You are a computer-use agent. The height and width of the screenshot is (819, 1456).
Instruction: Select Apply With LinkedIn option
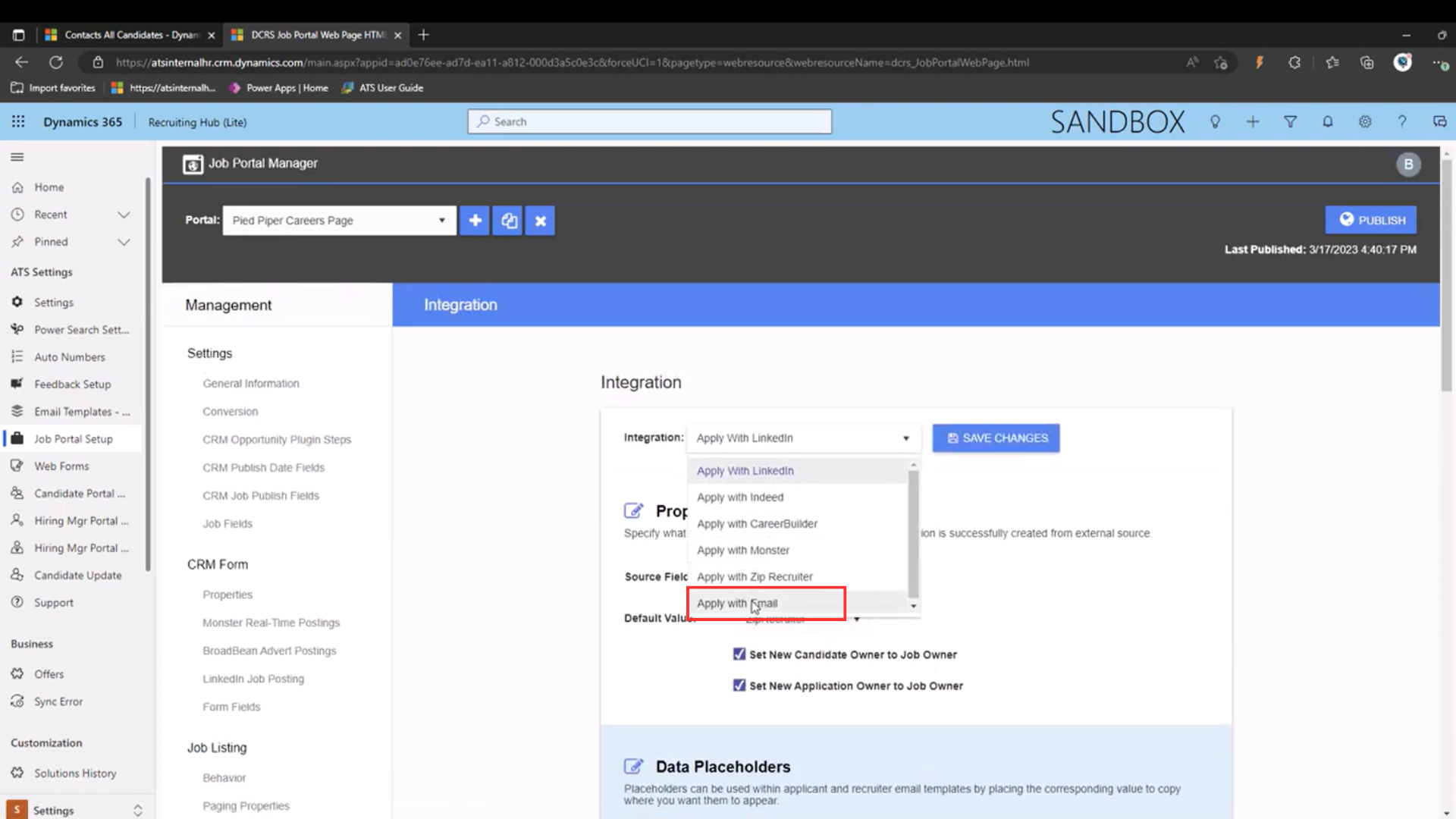point(798,471)
